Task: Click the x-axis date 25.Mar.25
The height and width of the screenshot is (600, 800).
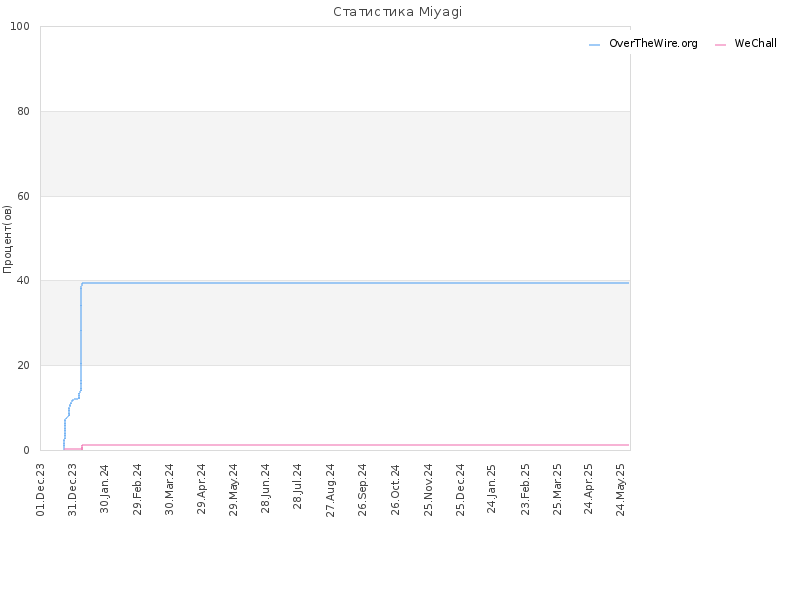Action: pos(558,489)
